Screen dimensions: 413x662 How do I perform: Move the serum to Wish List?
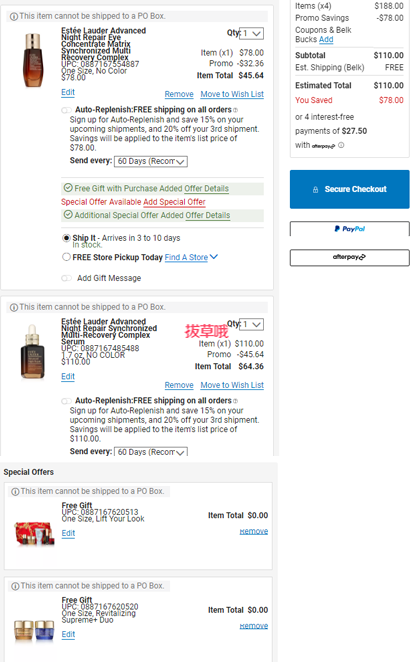(232, 385)
